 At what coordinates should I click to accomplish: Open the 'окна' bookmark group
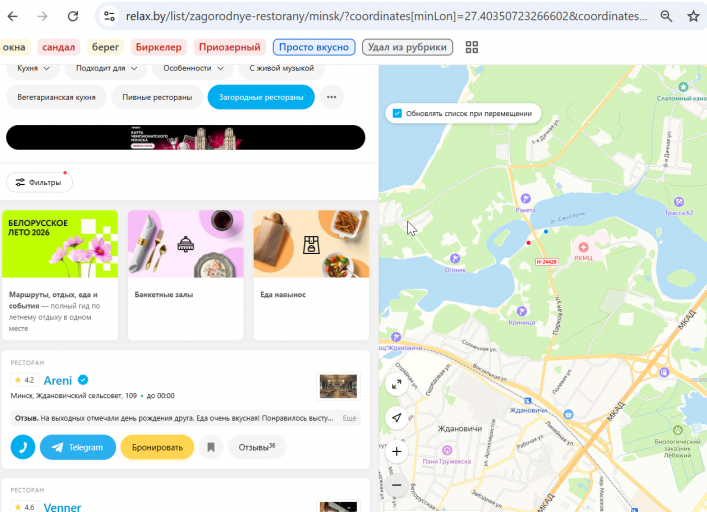point(14,47)
